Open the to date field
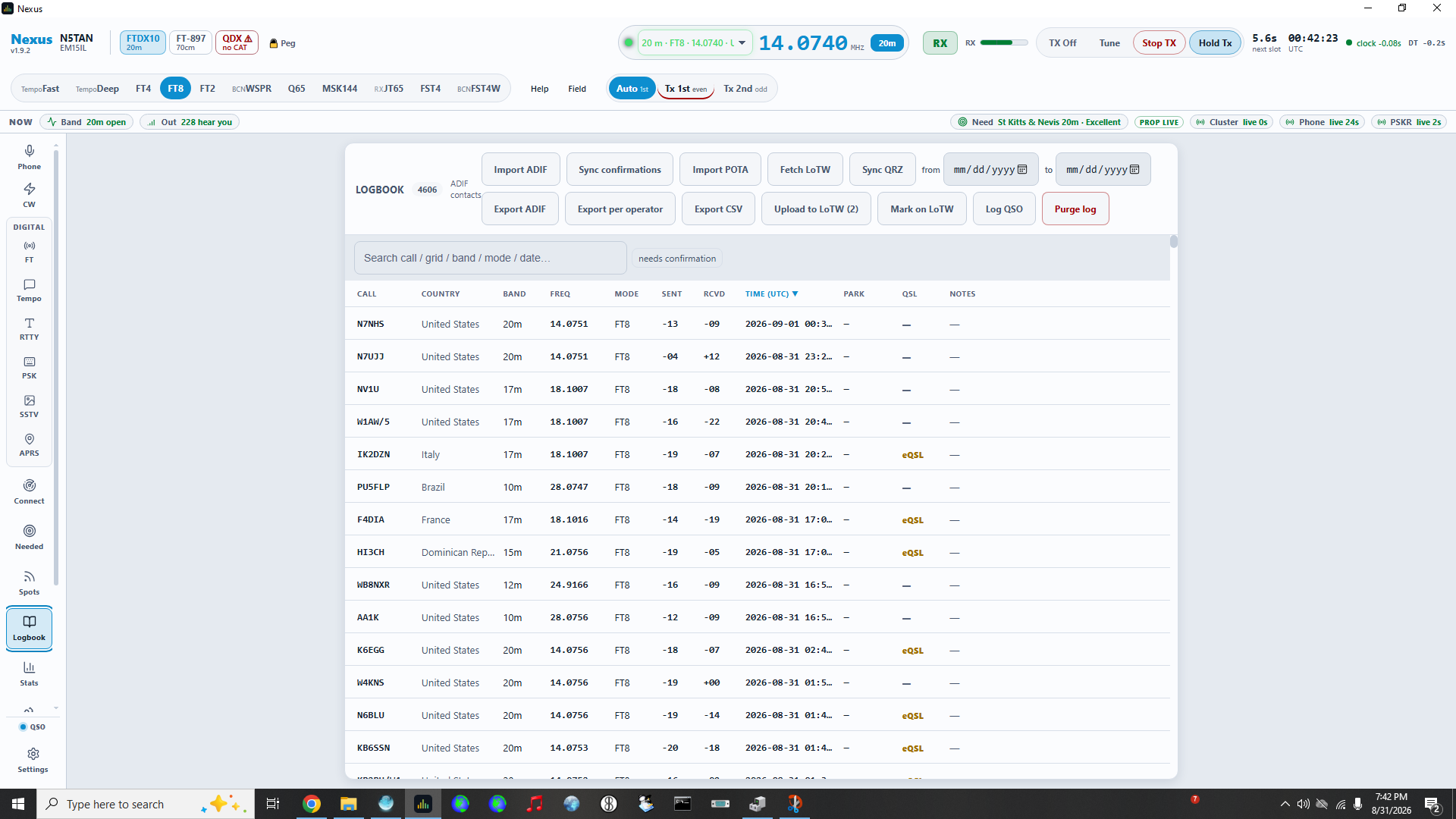This screenshot has width=1456, height=819. coord(1103,169)
